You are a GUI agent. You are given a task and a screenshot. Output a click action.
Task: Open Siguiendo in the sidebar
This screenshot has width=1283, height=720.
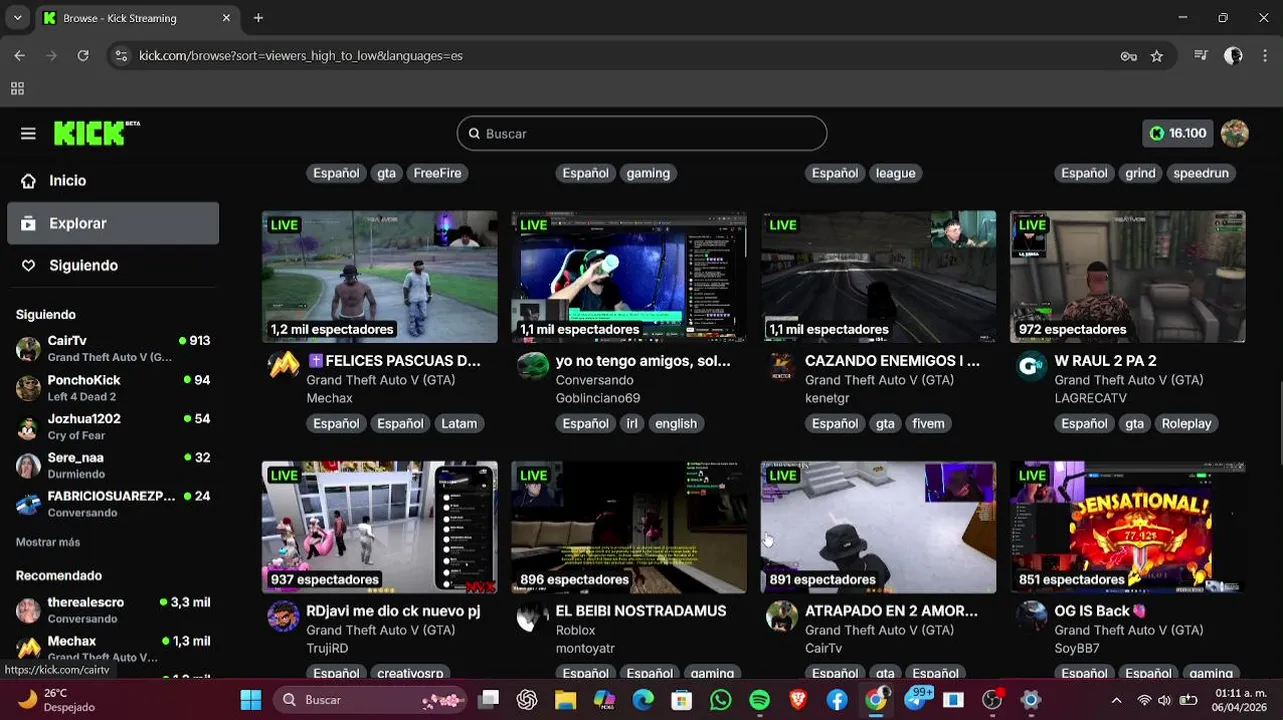(113, 265)
